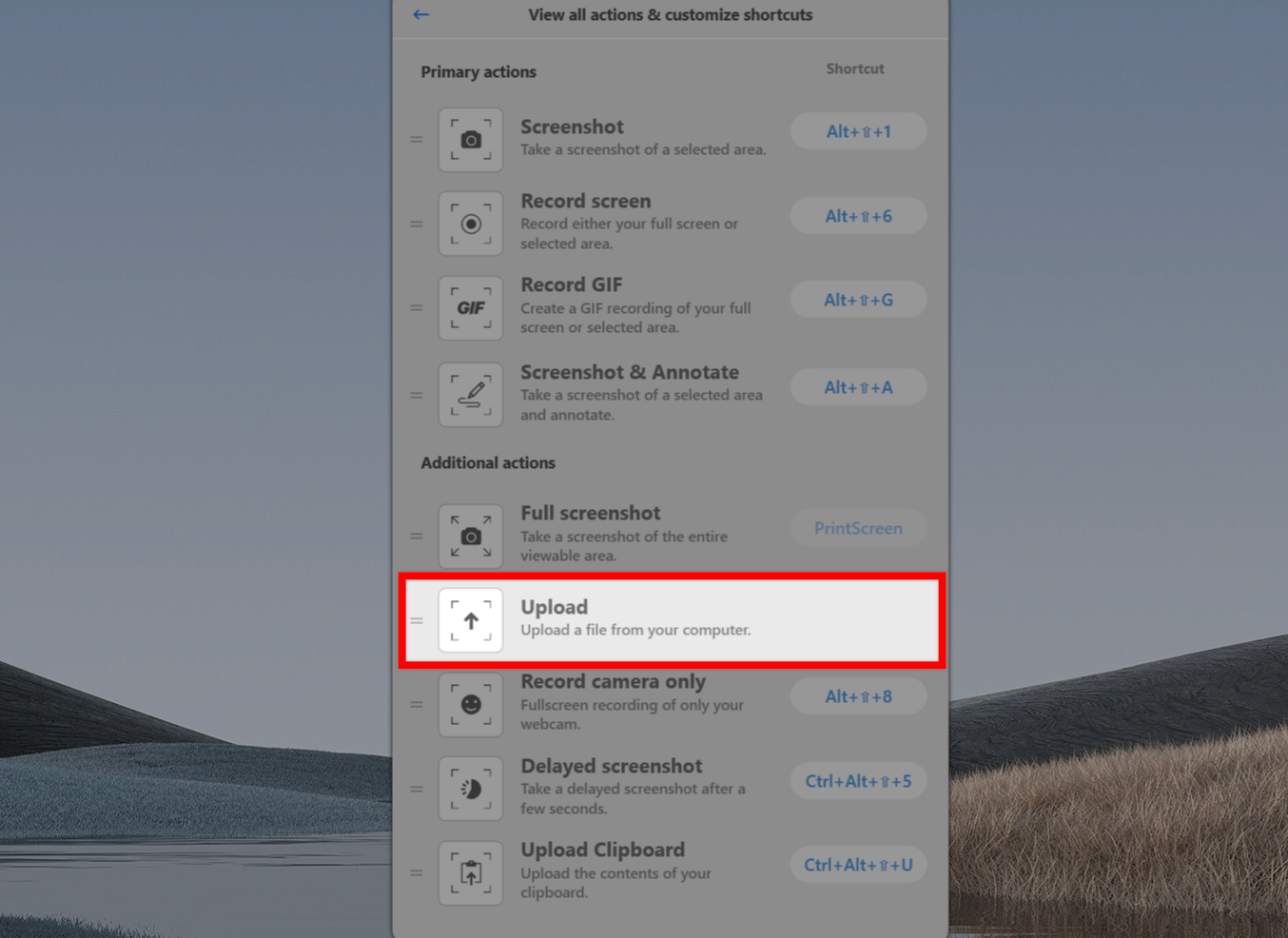1288x938 pixels.
Task: Select the Delayed screenshot timer icon
Action: point(471,789)
